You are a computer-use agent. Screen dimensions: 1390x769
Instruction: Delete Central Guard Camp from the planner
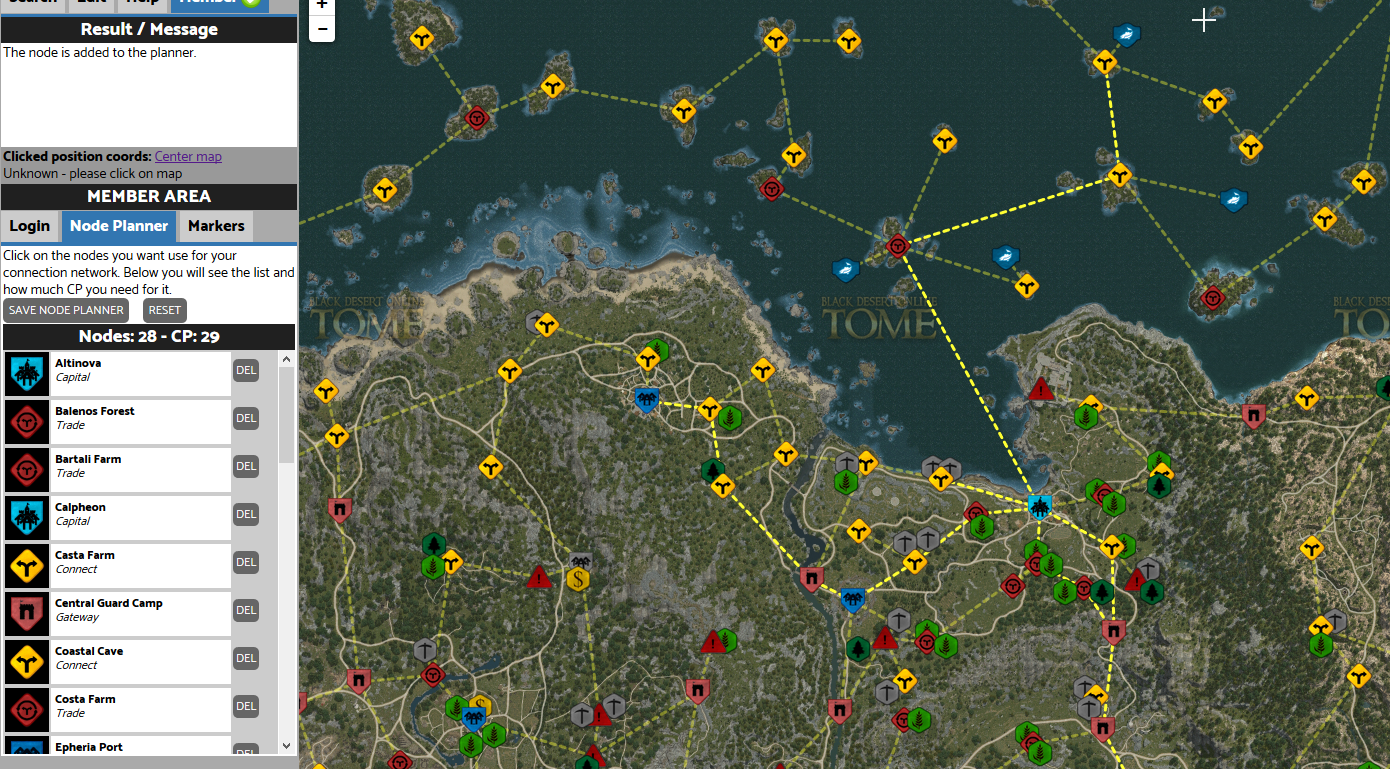[246, 610]
